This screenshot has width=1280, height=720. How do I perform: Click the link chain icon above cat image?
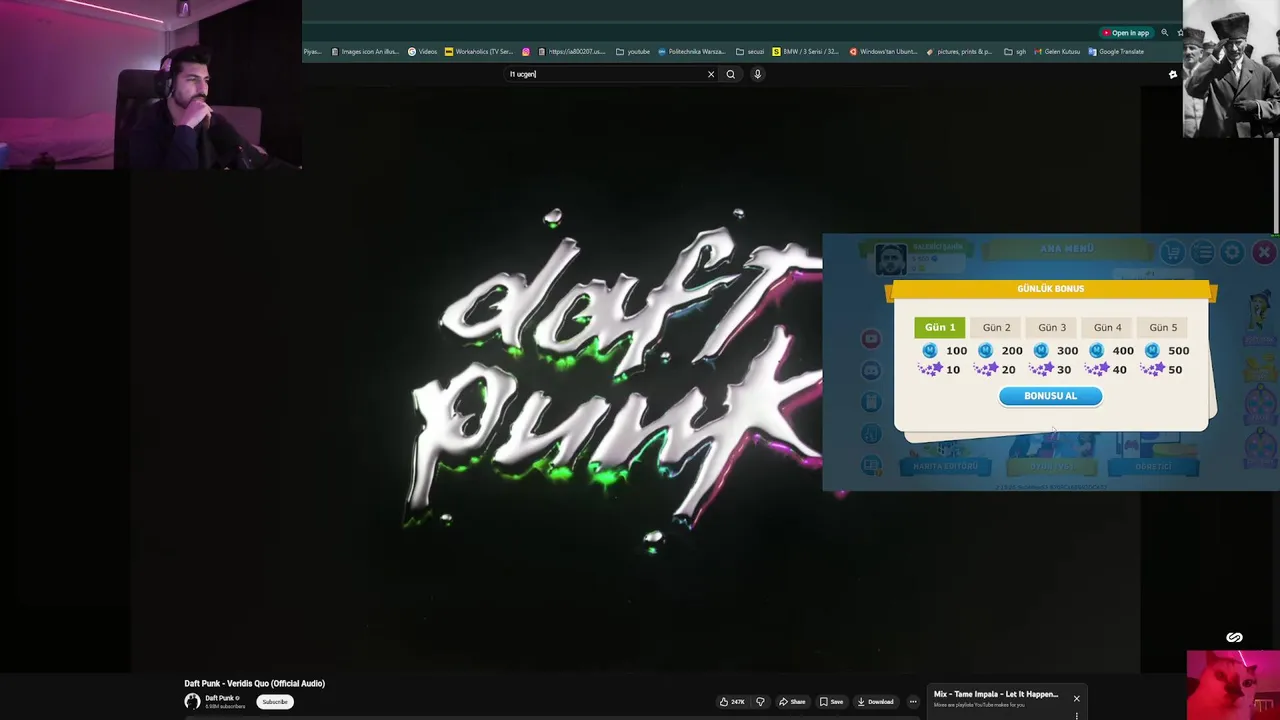click(x=1234, y=637)
